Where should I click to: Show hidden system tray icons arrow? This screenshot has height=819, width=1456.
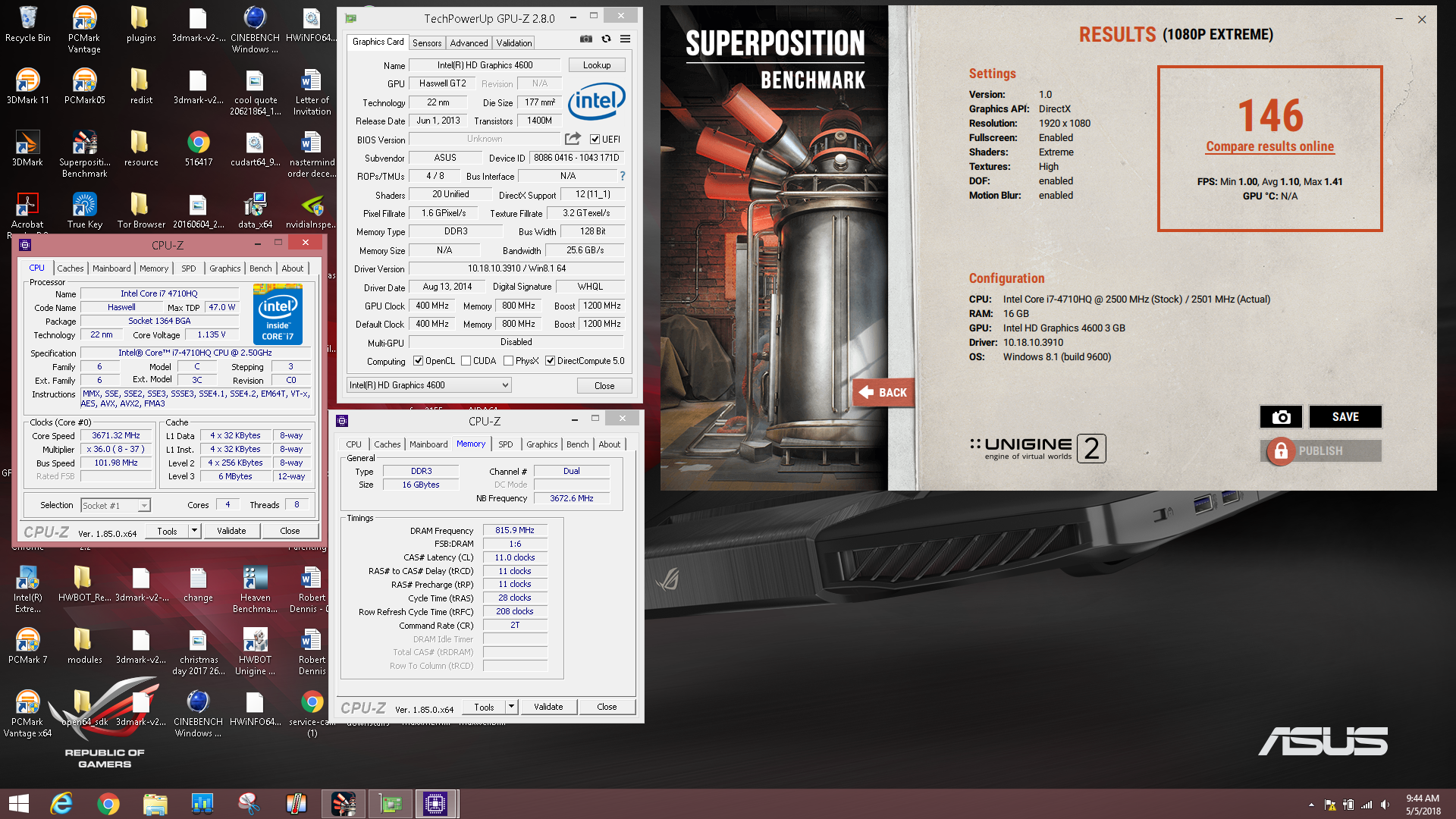click(x=1311, y=805)
